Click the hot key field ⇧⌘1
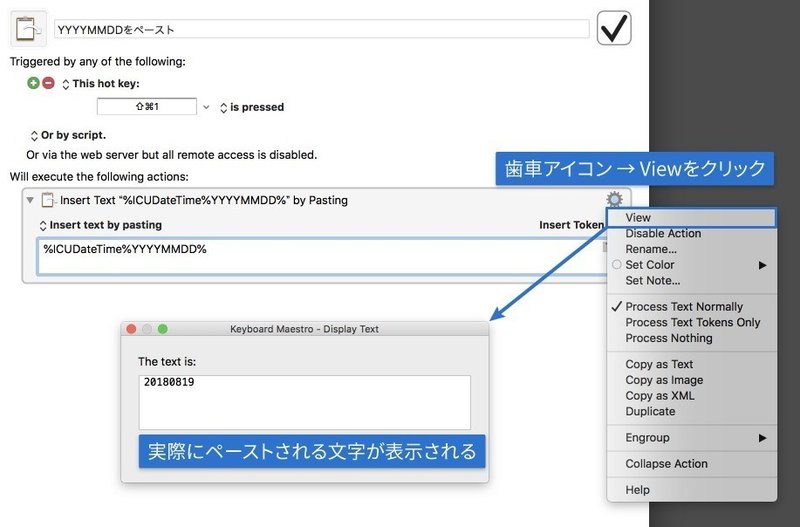Viewport: 800px width, 527px height. tap(147, 107)
